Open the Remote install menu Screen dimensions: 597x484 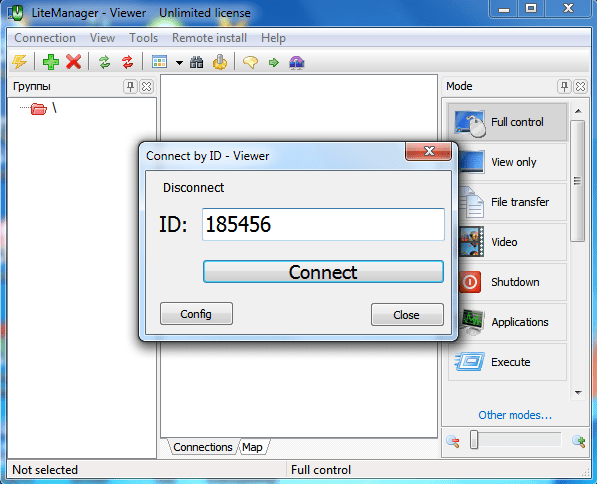point(209,38)
